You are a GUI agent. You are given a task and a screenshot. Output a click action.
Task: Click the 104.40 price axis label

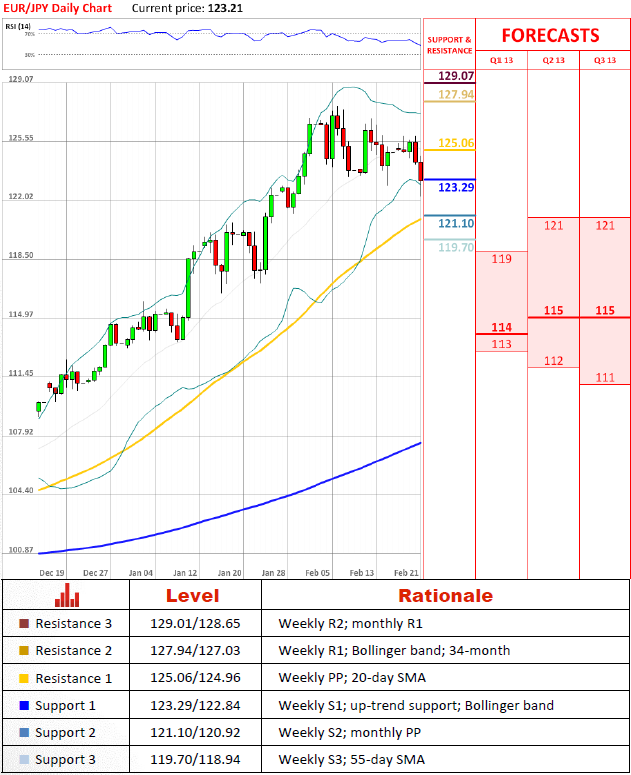pos(21,490)
